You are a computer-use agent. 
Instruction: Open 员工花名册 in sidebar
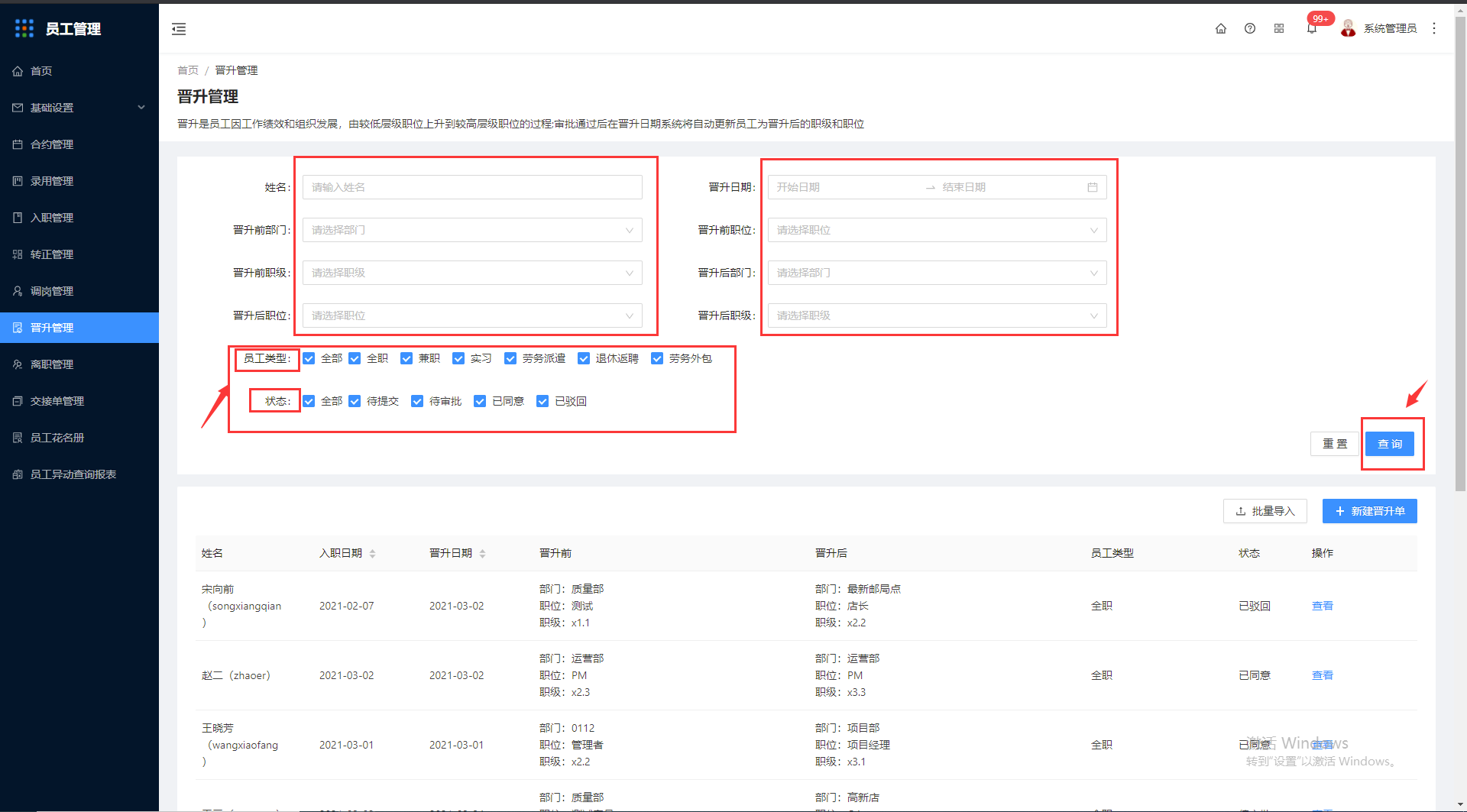pyautogui.click(x=79, y=438)
